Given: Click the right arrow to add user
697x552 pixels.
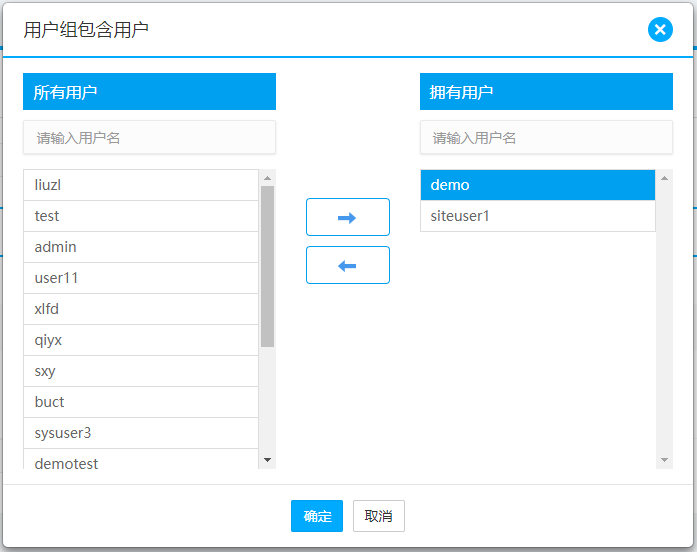Looking at the screenshot, I should [x=347, y=217].
